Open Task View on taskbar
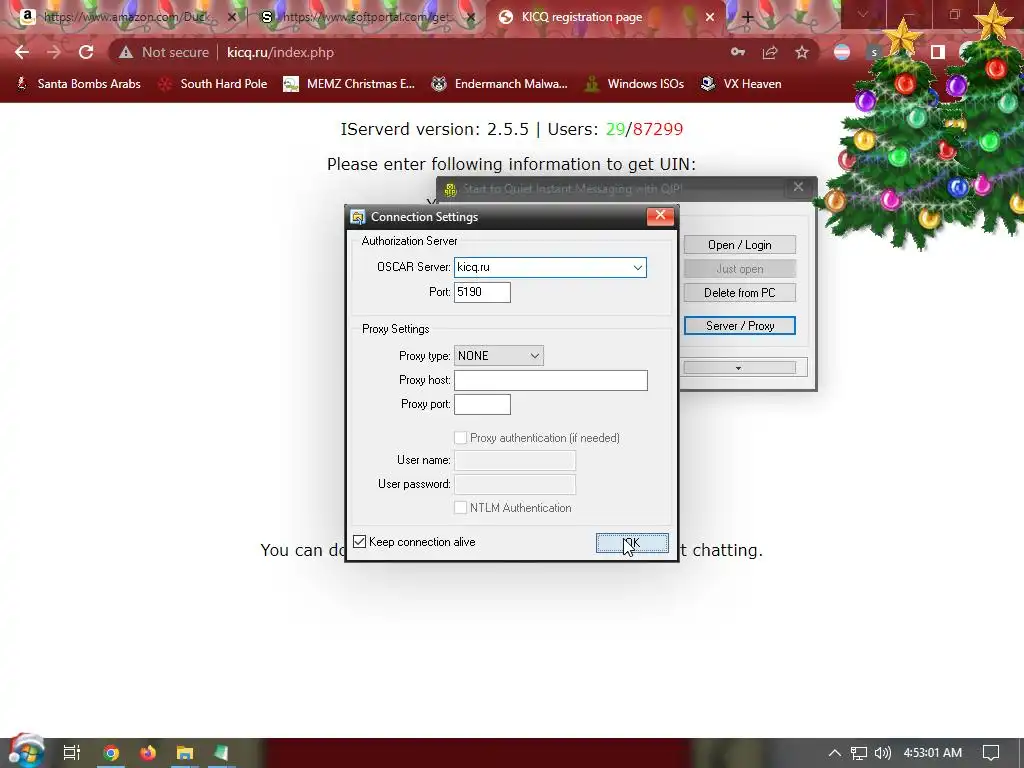Viewport: 1024px width, 768px height. (x=71, y=753)
